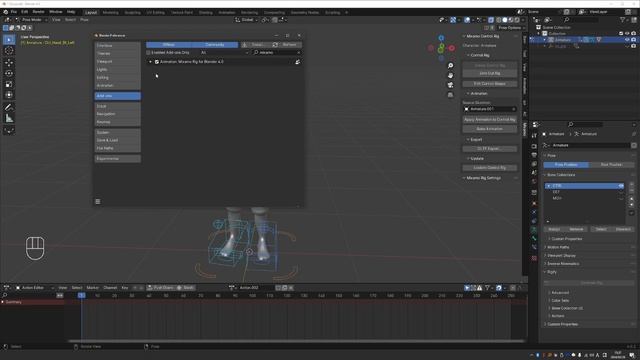Toggle Official add-ons filter
Screen dimensions: 640x360
(x=169, y=44)
